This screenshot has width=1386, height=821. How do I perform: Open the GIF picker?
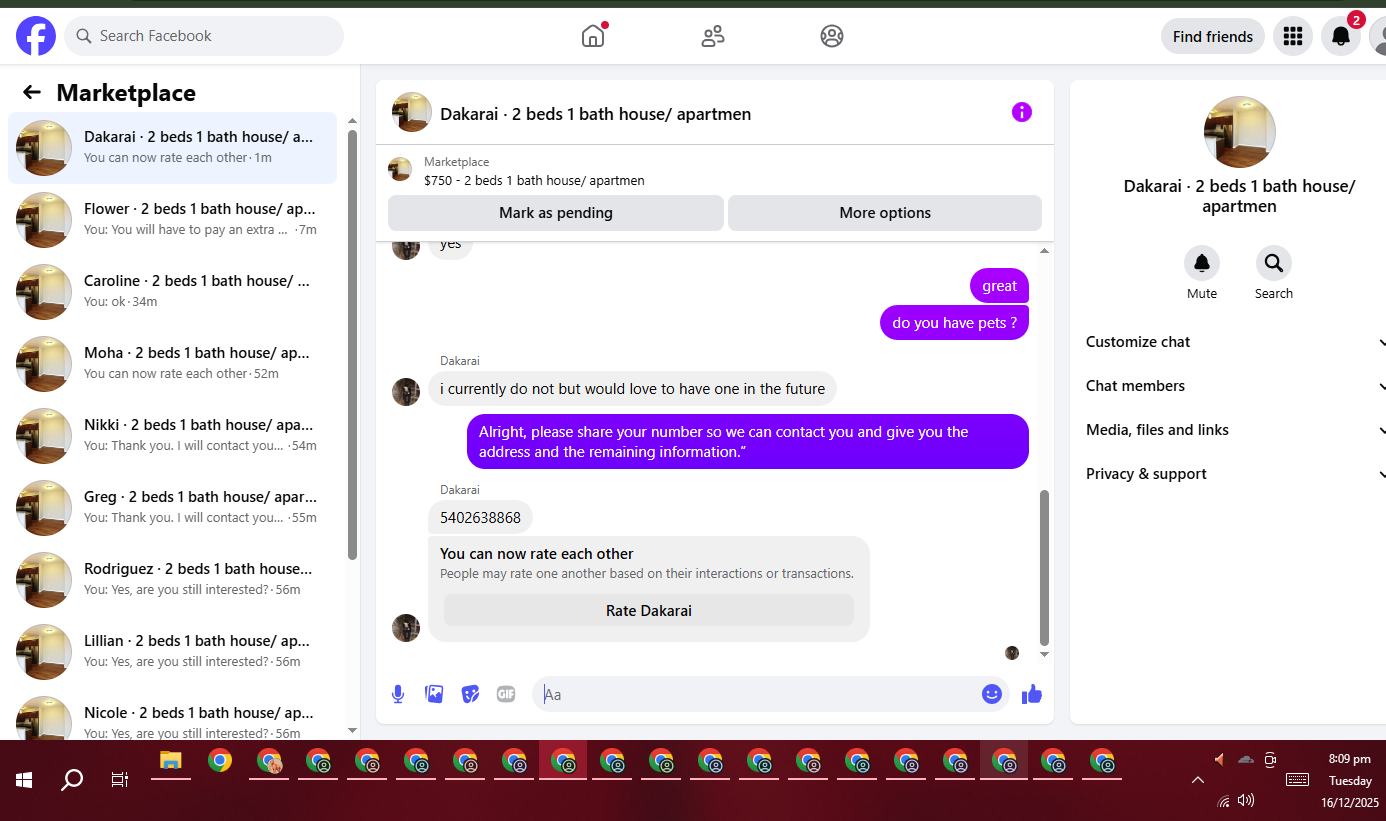click(x=506, y=694)
